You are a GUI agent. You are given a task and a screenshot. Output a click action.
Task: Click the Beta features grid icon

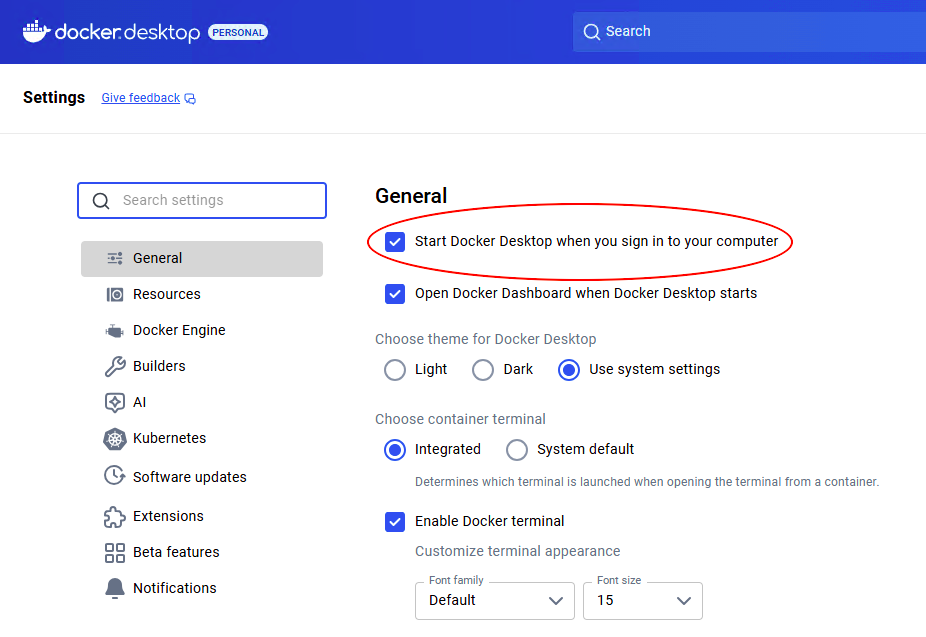(x=115, y=553)
